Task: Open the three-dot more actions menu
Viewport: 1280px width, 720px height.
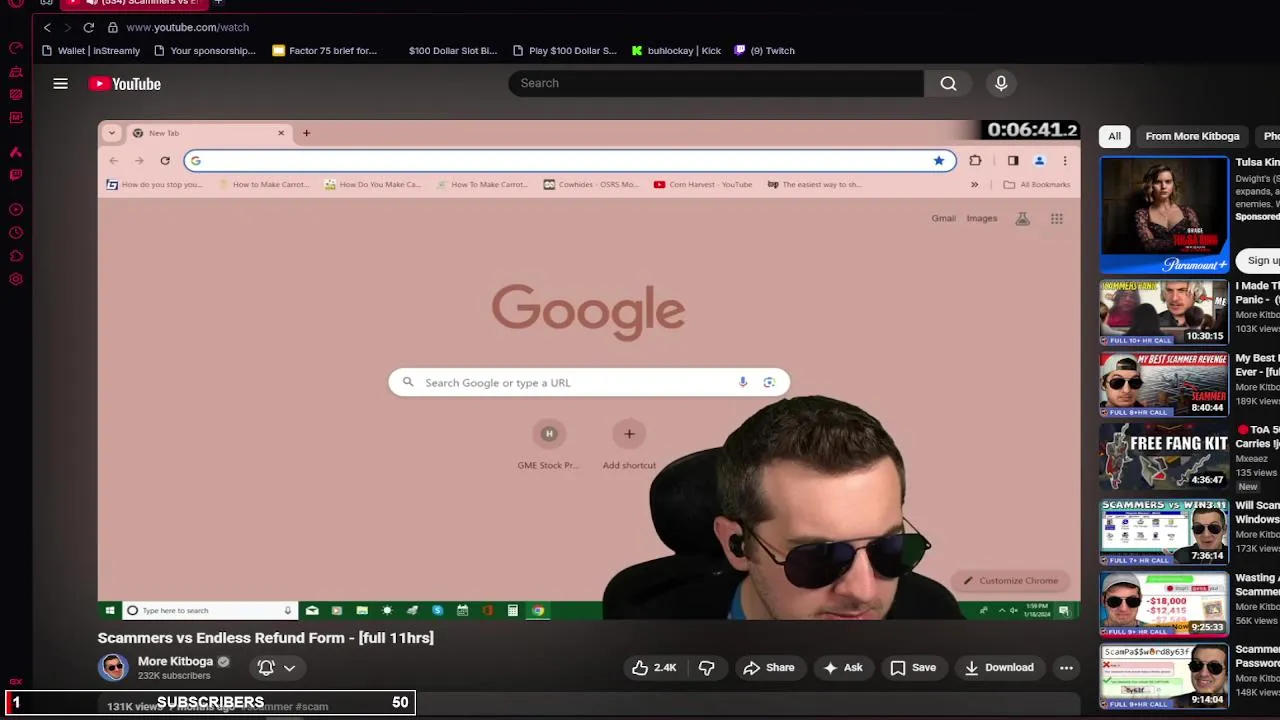Action: pos(1066,667)
